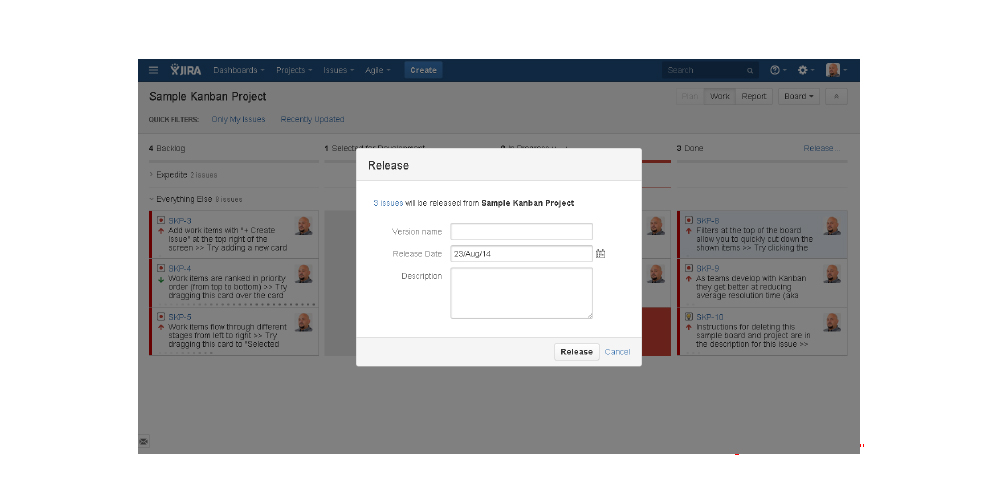Open the Dashboards dropdown menu
The width and height of the screenshot is (1000, 503).
[x=238, y=70]
